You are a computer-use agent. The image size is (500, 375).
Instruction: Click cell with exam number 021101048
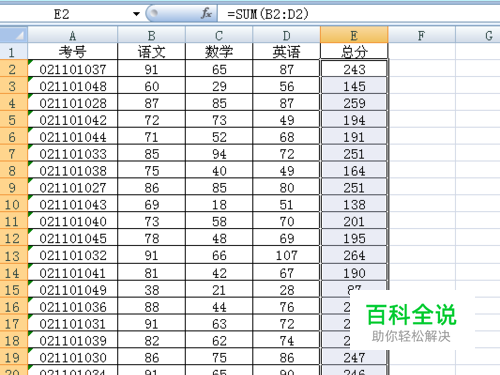click(x=73, y=86)
